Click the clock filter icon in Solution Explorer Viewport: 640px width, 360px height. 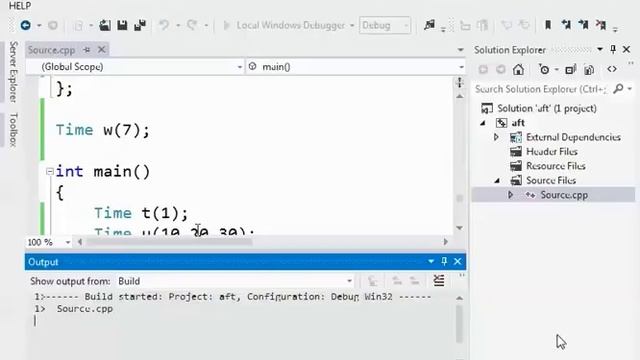point(544,70)
